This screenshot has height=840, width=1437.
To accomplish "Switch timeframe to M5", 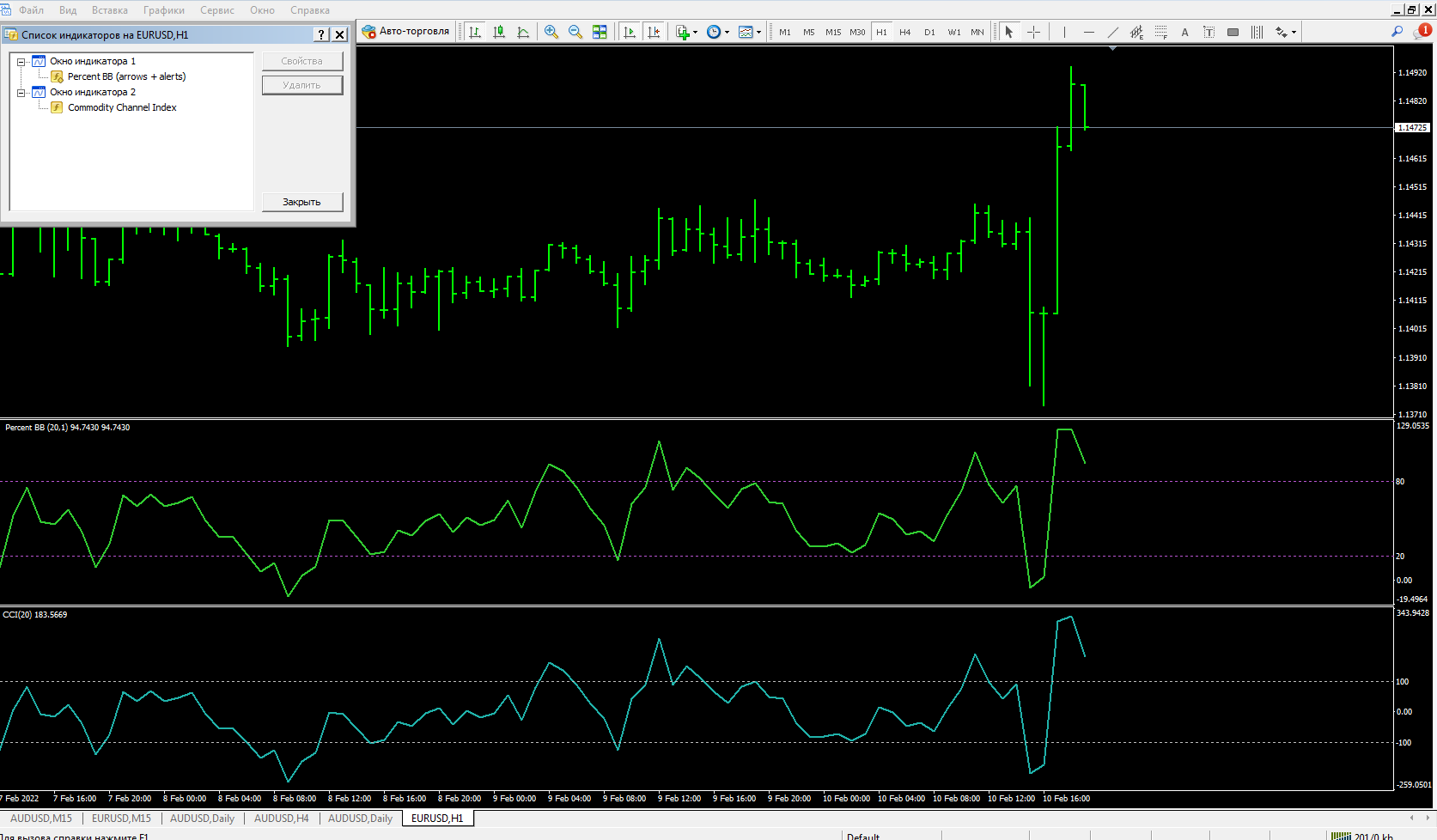I will click(x=809, y=32).
